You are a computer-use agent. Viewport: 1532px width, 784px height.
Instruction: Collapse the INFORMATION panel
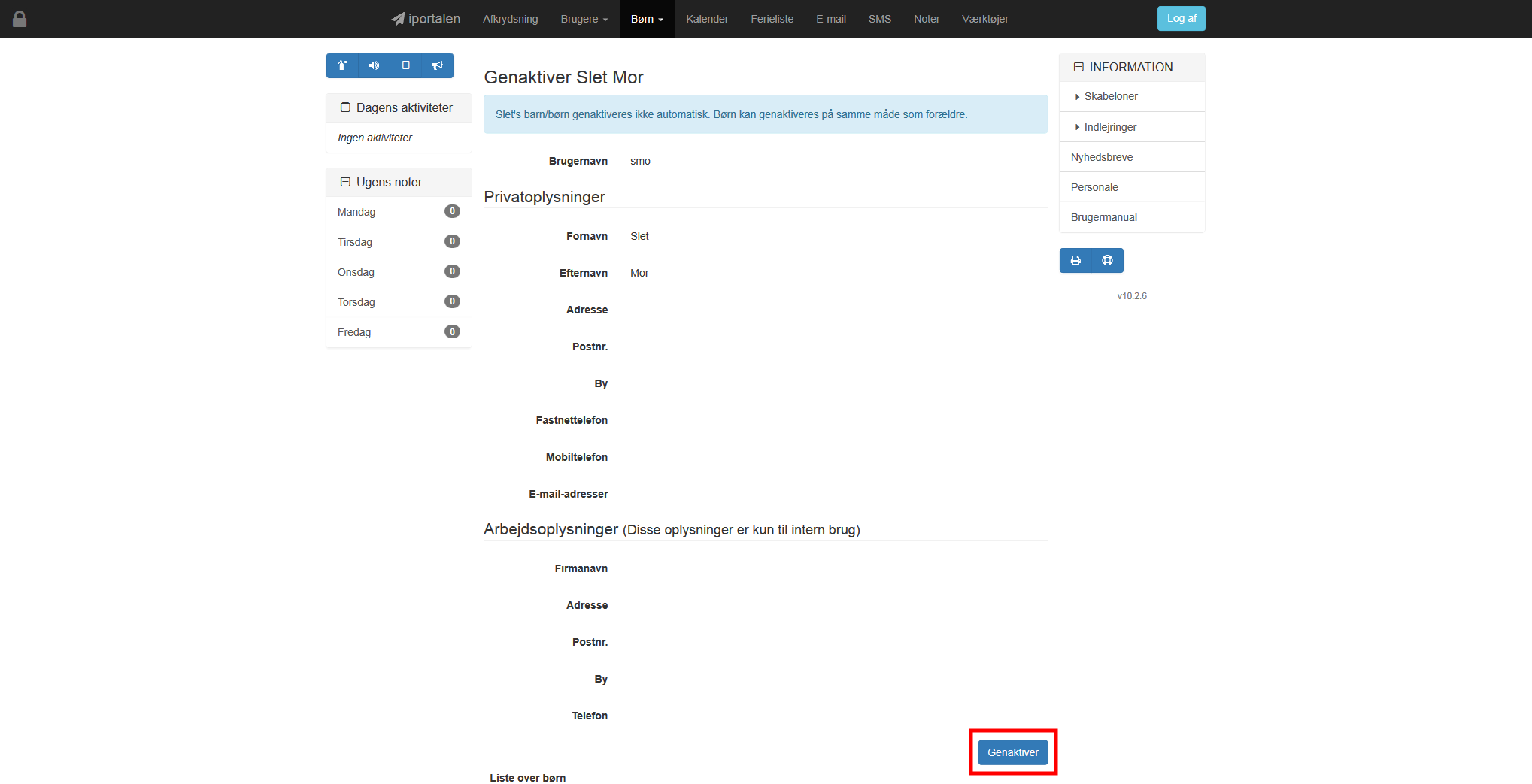click(x=1078, y=67)
